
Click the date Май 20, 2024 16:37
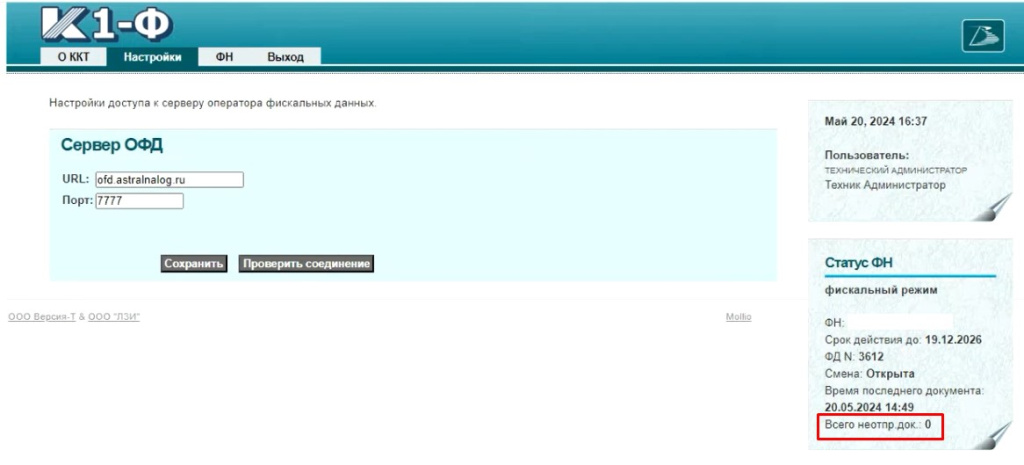876,121
